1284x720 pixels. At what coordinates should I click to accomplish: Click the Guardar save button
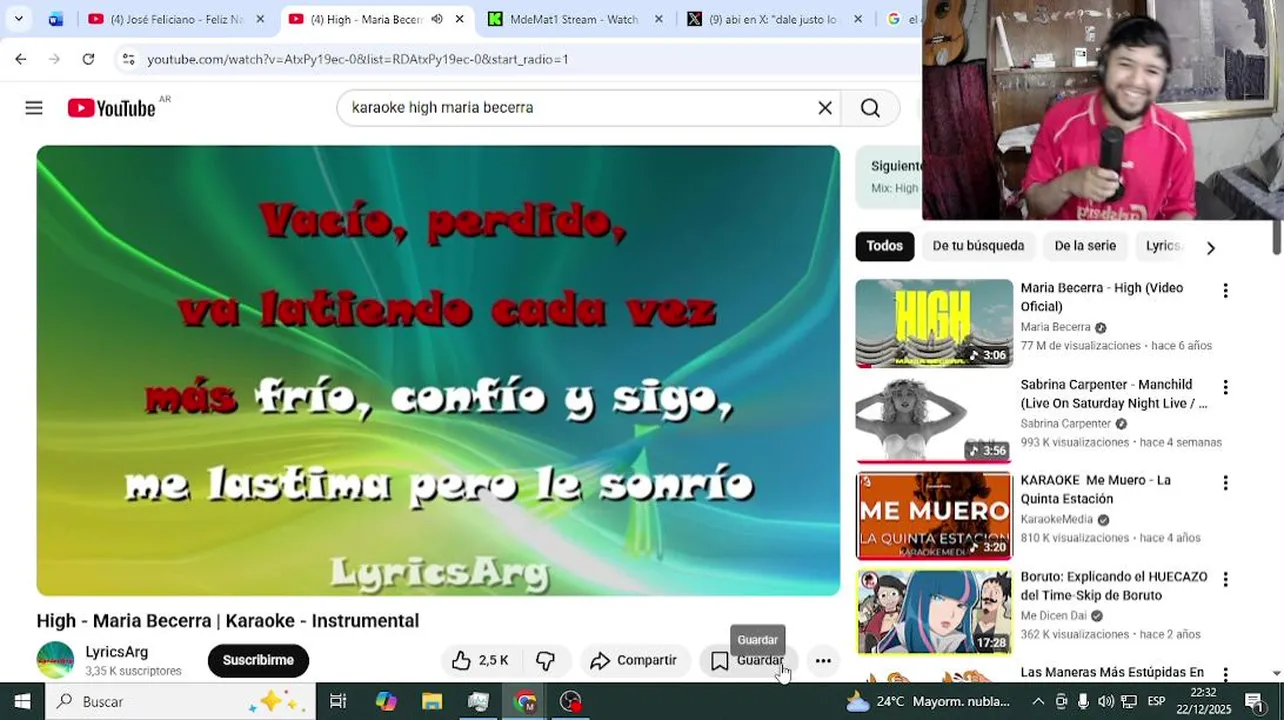click(x=748, y=660)
